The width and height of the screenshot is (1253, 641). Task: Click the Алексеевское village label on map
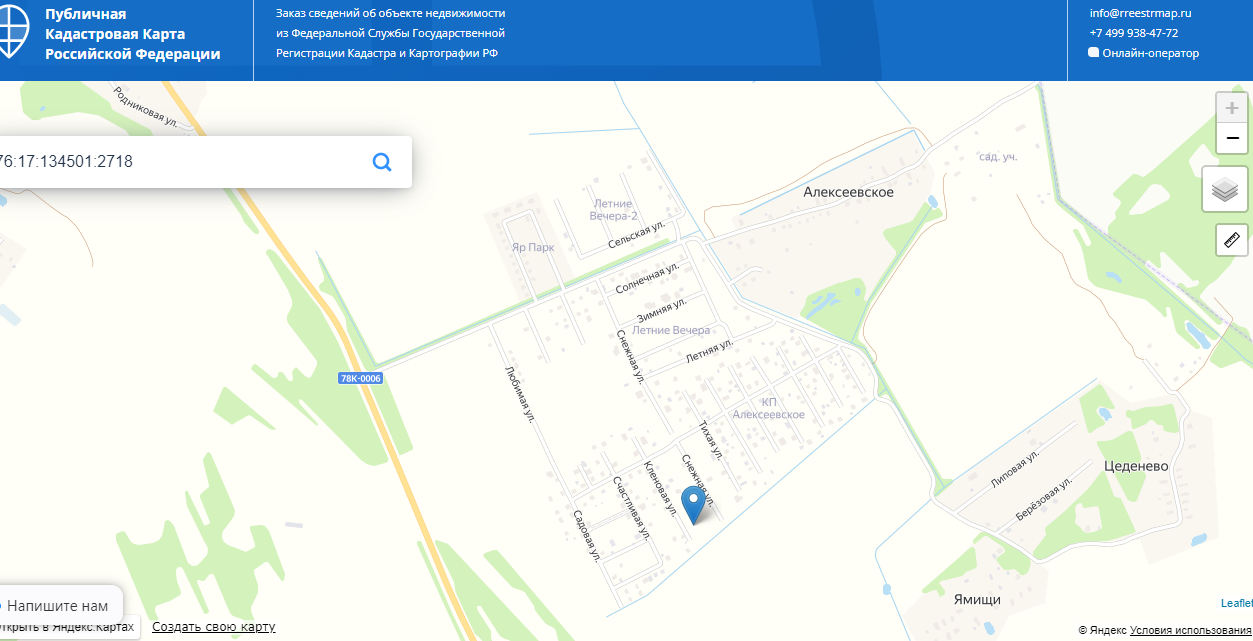849,192
